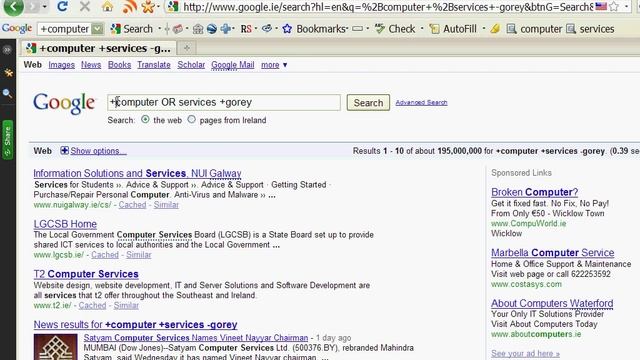Open the About Computers Waterford ad
Image resolution: width=640 pixels, height=360 pixels.
click(x=552, y=303)
